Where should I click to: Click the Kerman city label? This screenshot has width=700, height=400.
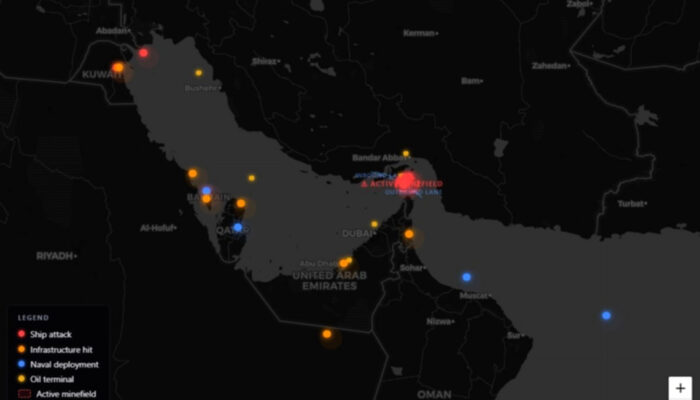(421, 33)
